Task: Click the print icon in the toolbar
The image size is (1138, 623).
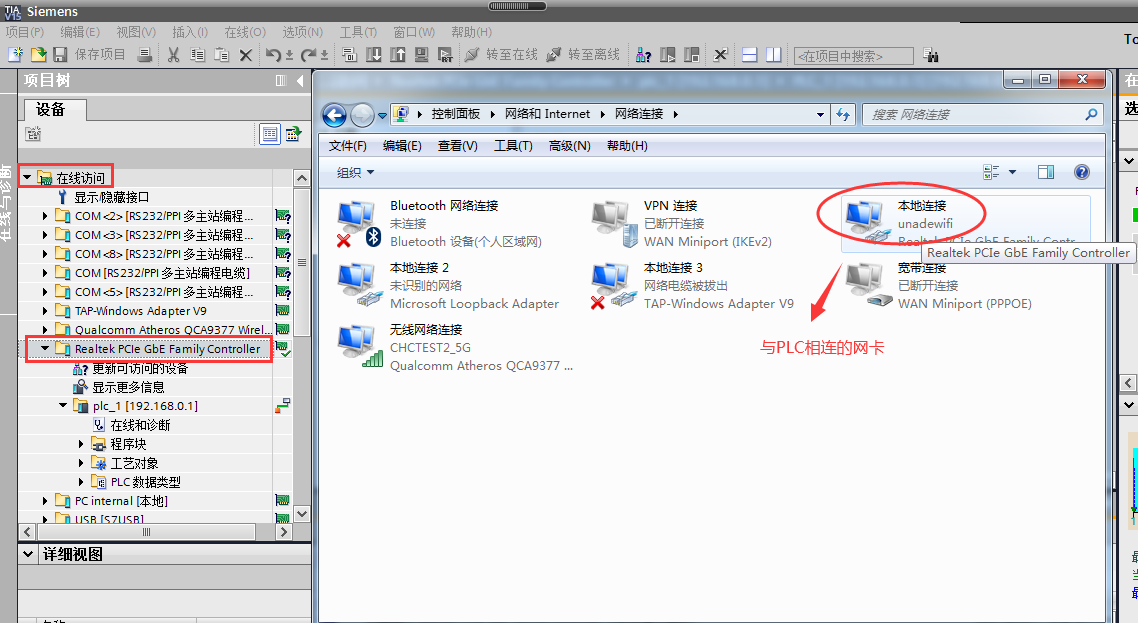Action: point(145,54)
